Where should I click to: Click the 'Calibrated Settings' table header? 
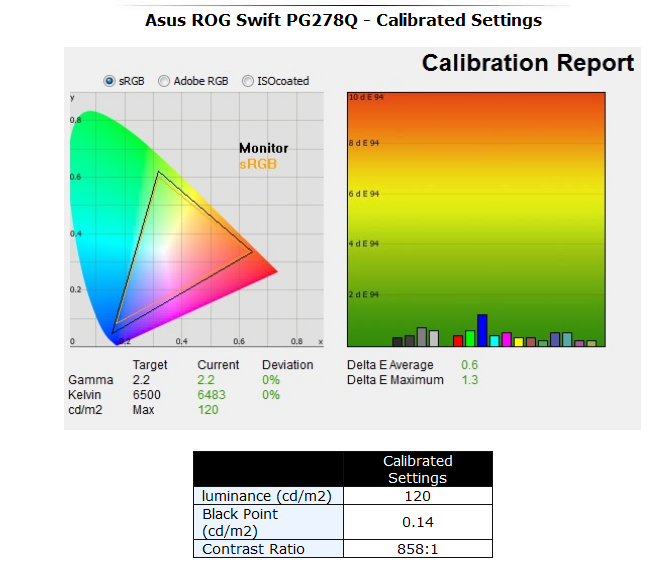click(418, 469)
